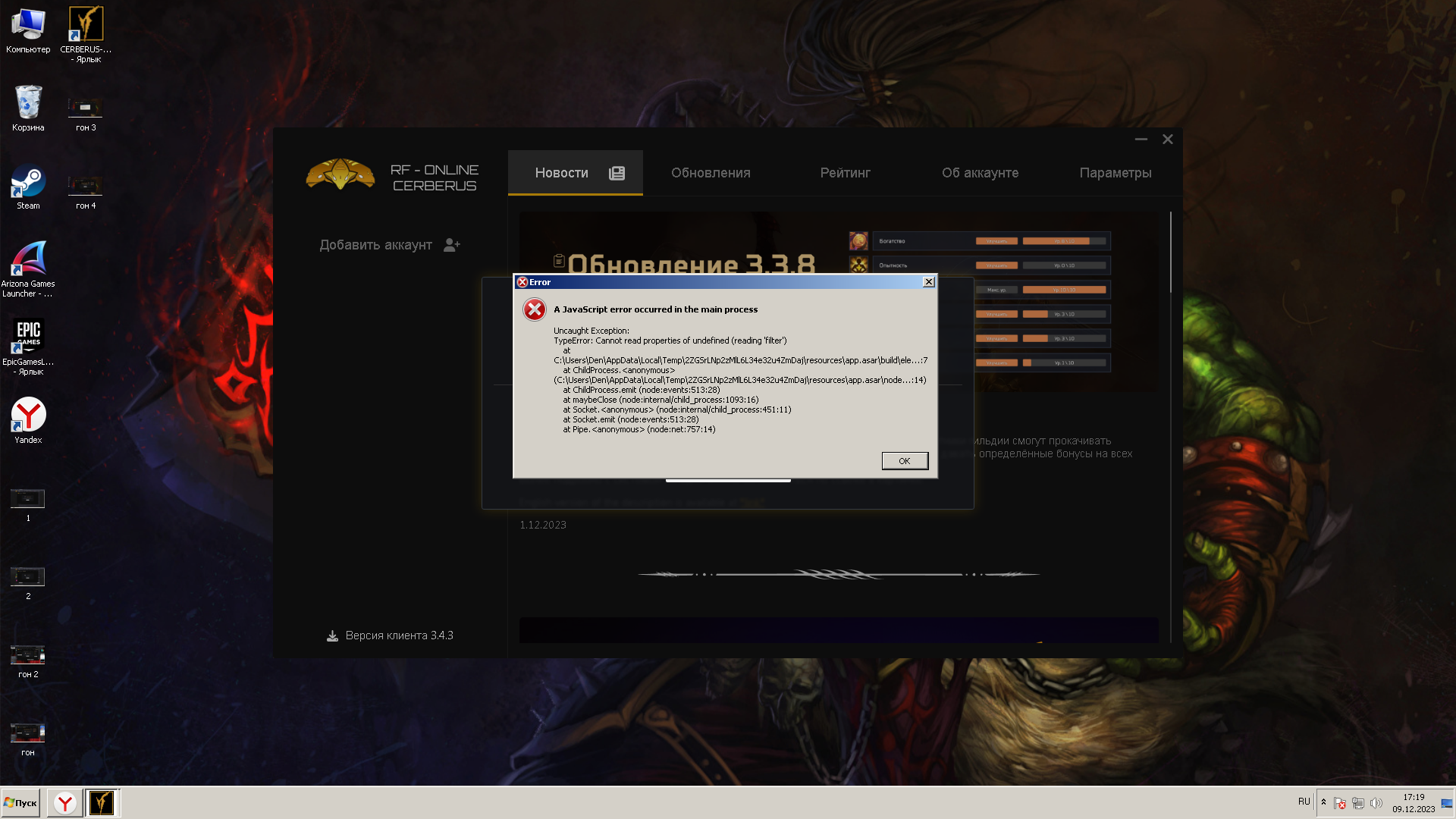Viewport: 1456px width, 819px height.
Task: Click the download icon beside Версия клиента
Action: (332, 635)
